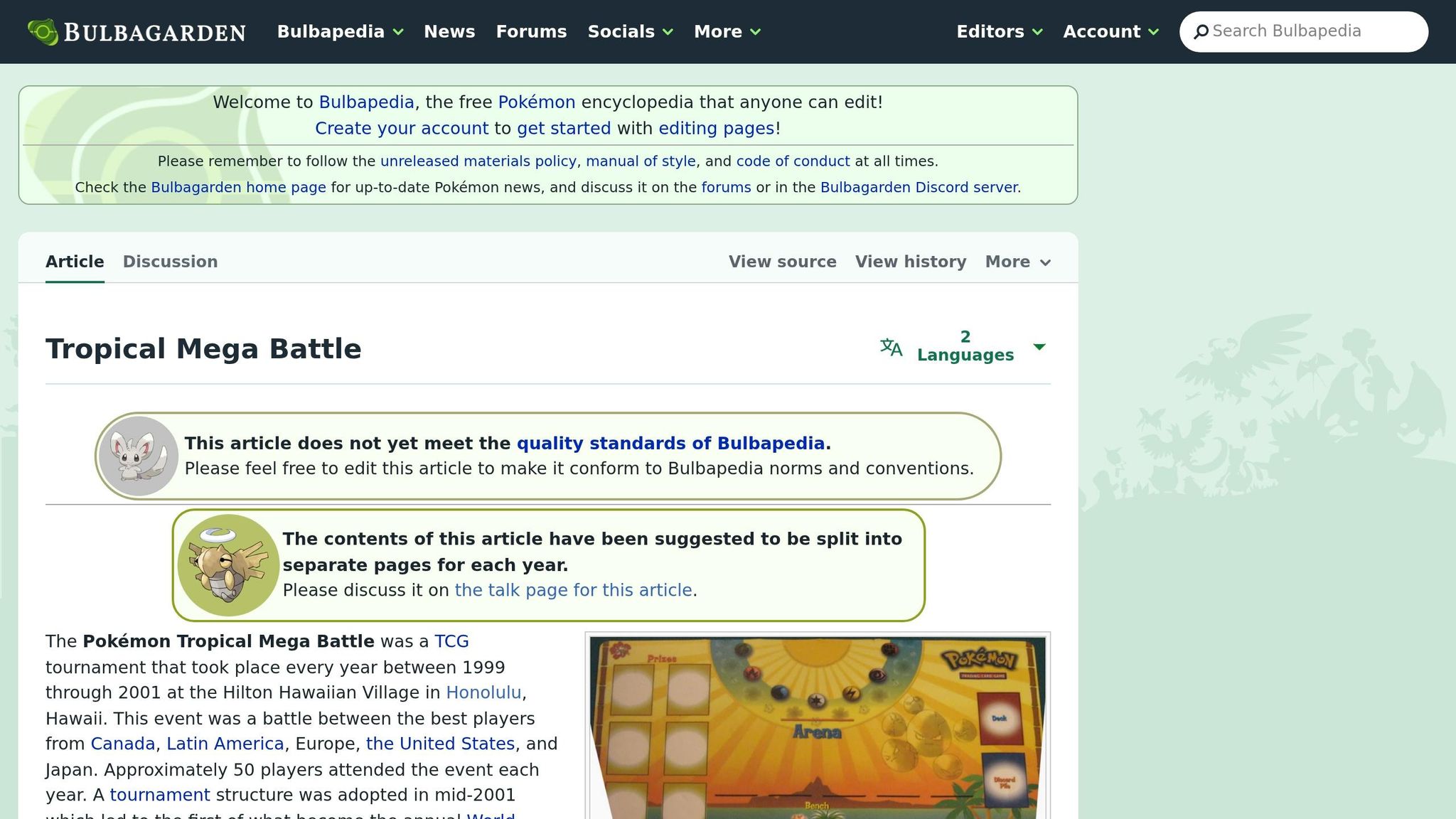
Task: Open the talk page for this article link
Action: 573,591
